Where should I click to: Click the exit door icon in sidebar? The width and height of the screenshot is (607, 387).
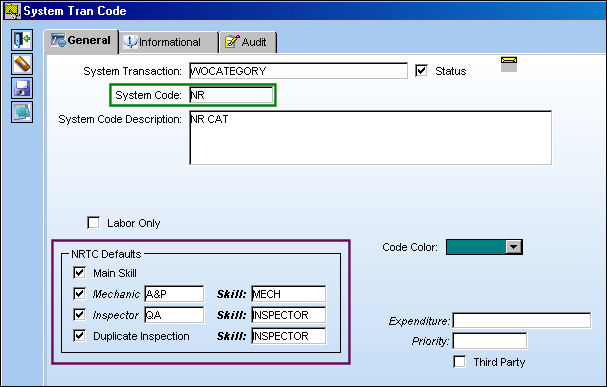[x=22, y=40]
